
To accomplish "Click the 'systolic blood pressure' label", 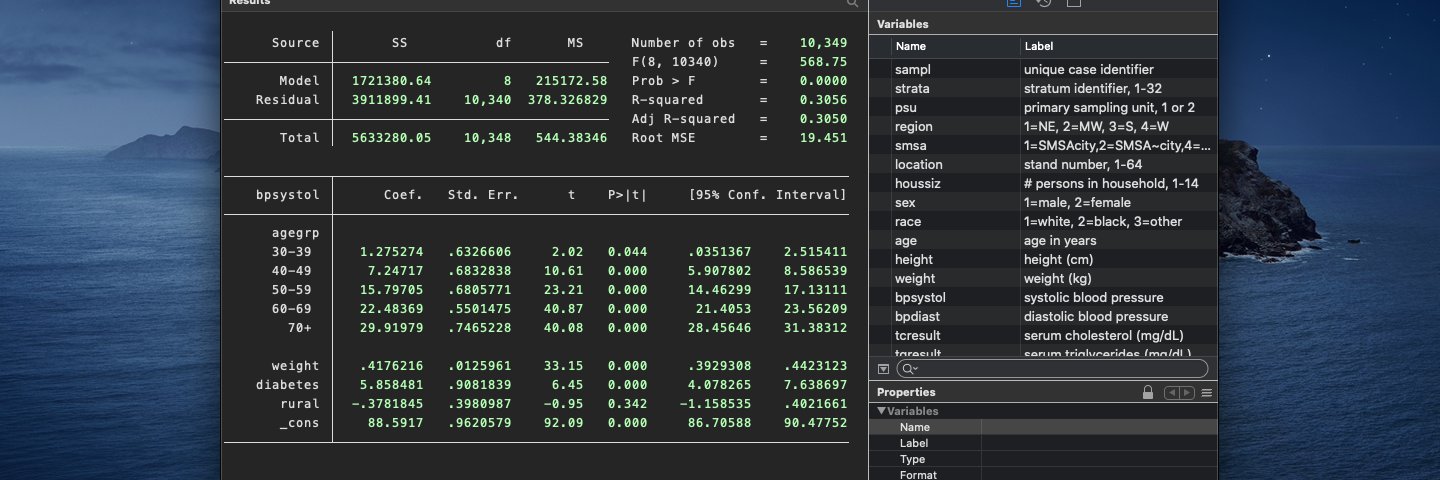I will [x=1093, y=298].
